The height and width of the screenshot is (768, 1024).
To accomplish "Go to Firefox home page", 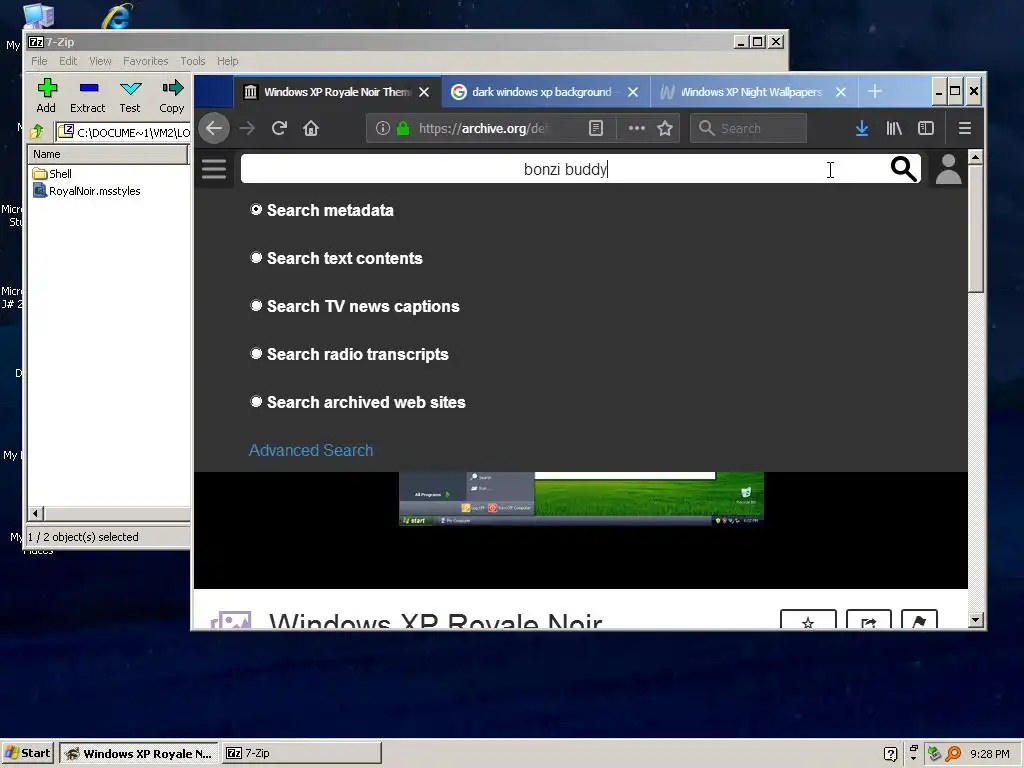I will 311,128.
